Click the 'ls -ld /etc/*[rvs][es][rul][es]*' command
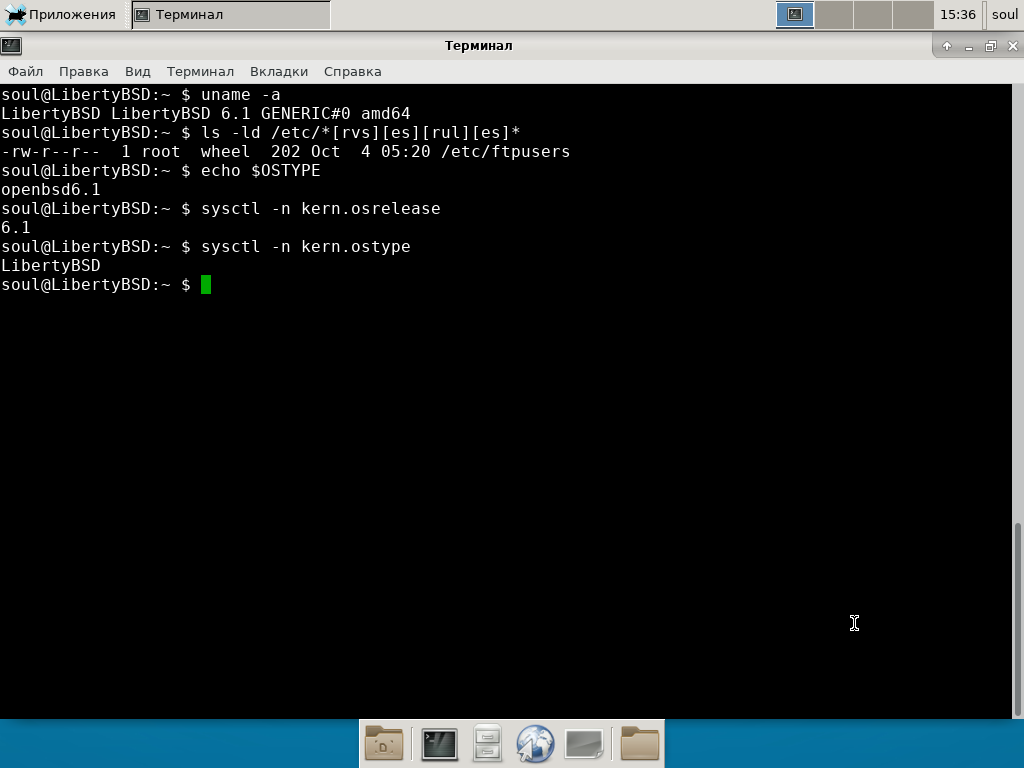 click(360, 133)
